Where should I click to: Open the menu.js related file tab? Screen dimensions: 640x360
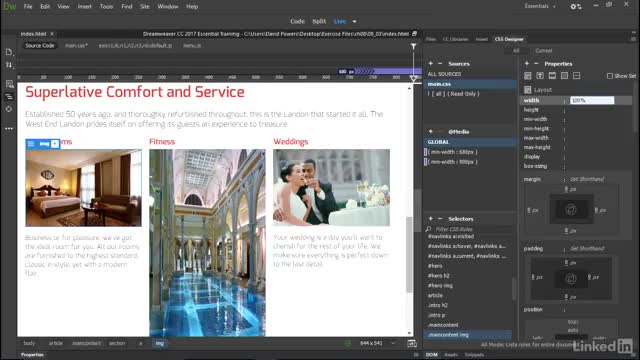pyautogui.click(x=192, y=46)
